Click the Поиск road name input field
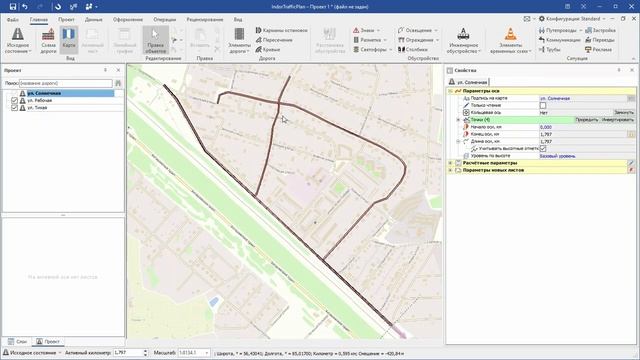Viewport: 640px width, 360px height. 65,83
